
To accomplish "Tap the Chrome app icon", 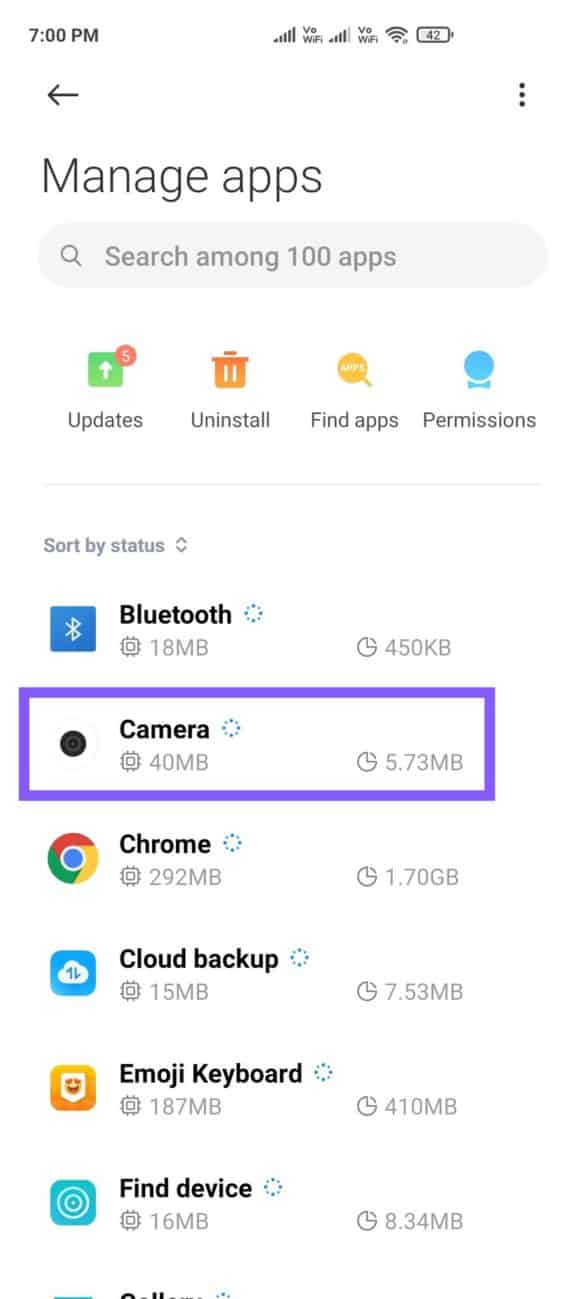I will point(73,859).
